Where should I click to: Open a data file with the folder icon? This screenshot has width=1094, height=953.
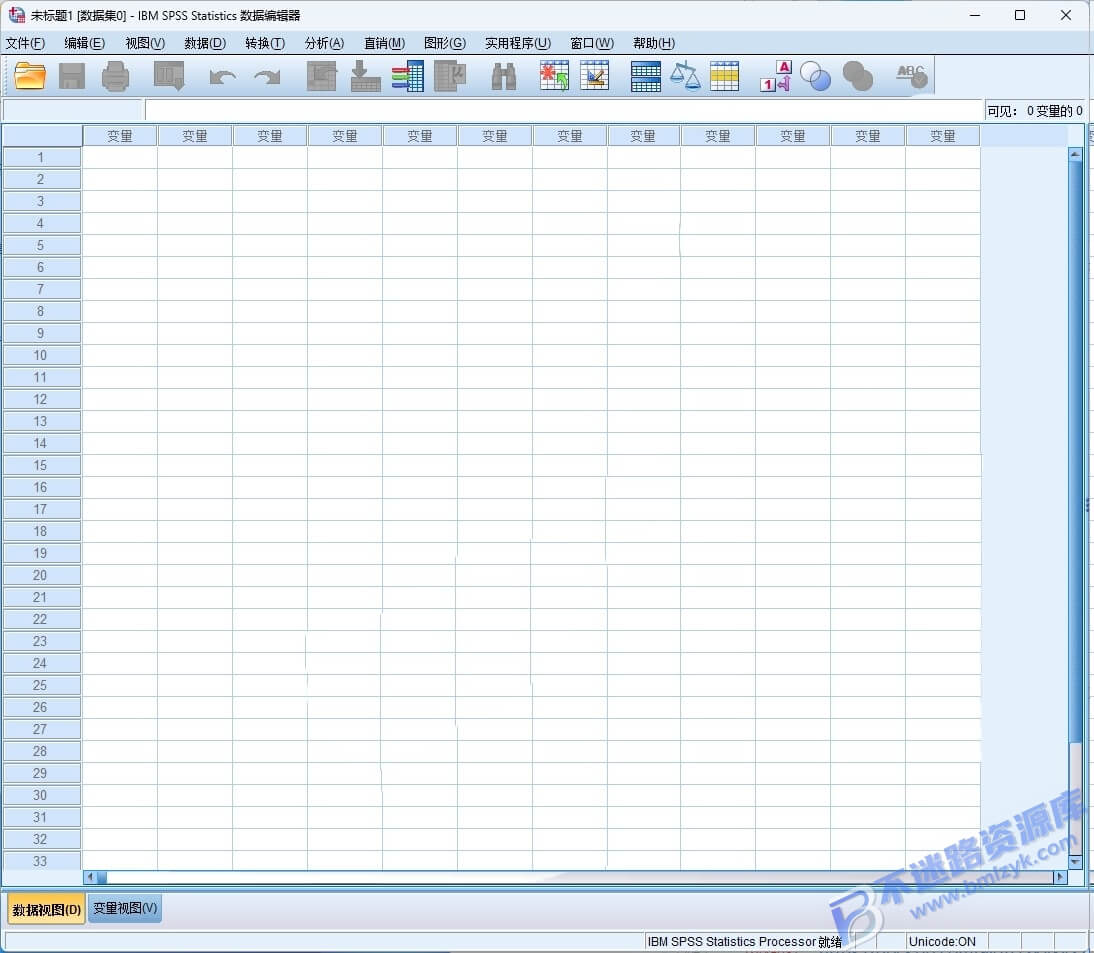point(30,76)
